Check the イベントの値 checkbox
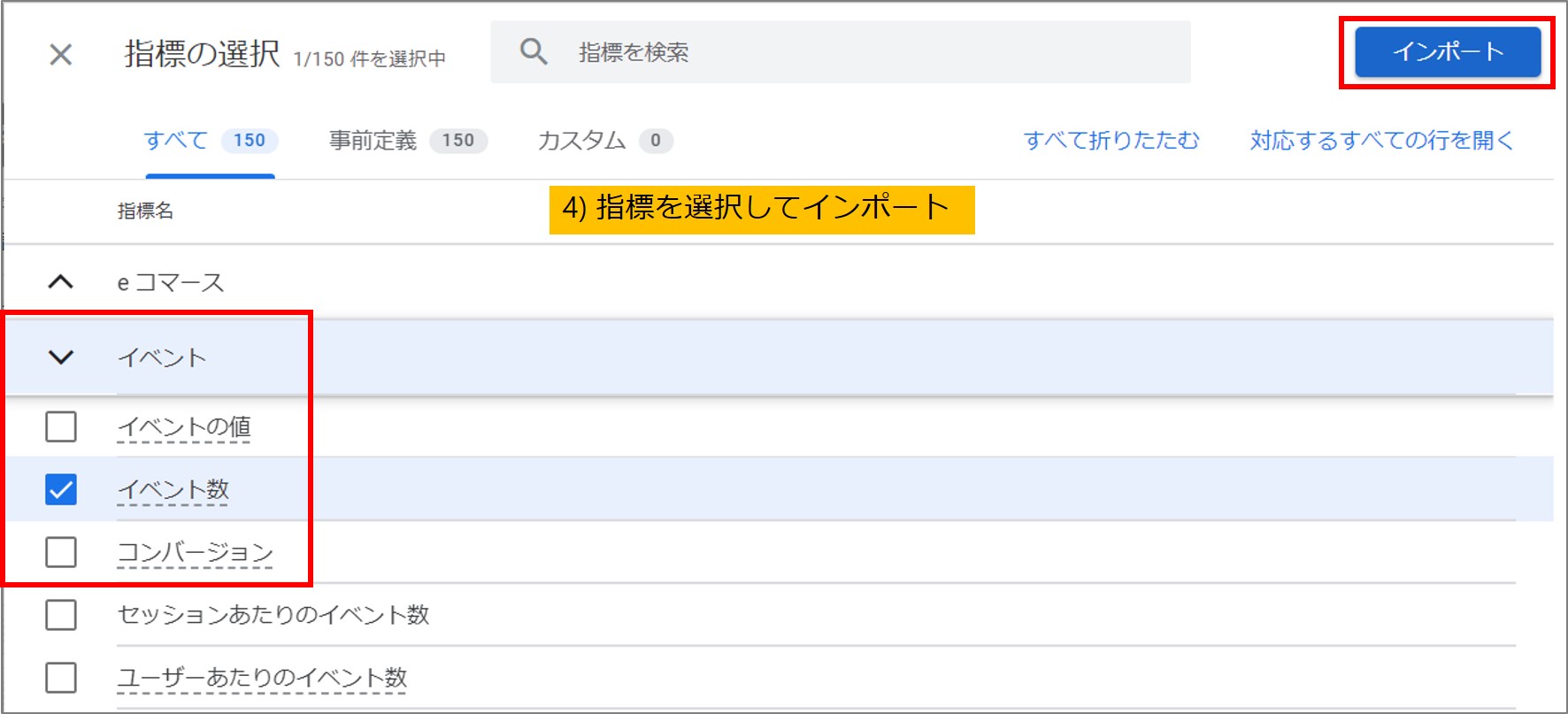The width and height of the screenshot is (1568, 714). (x=61, y=426)
